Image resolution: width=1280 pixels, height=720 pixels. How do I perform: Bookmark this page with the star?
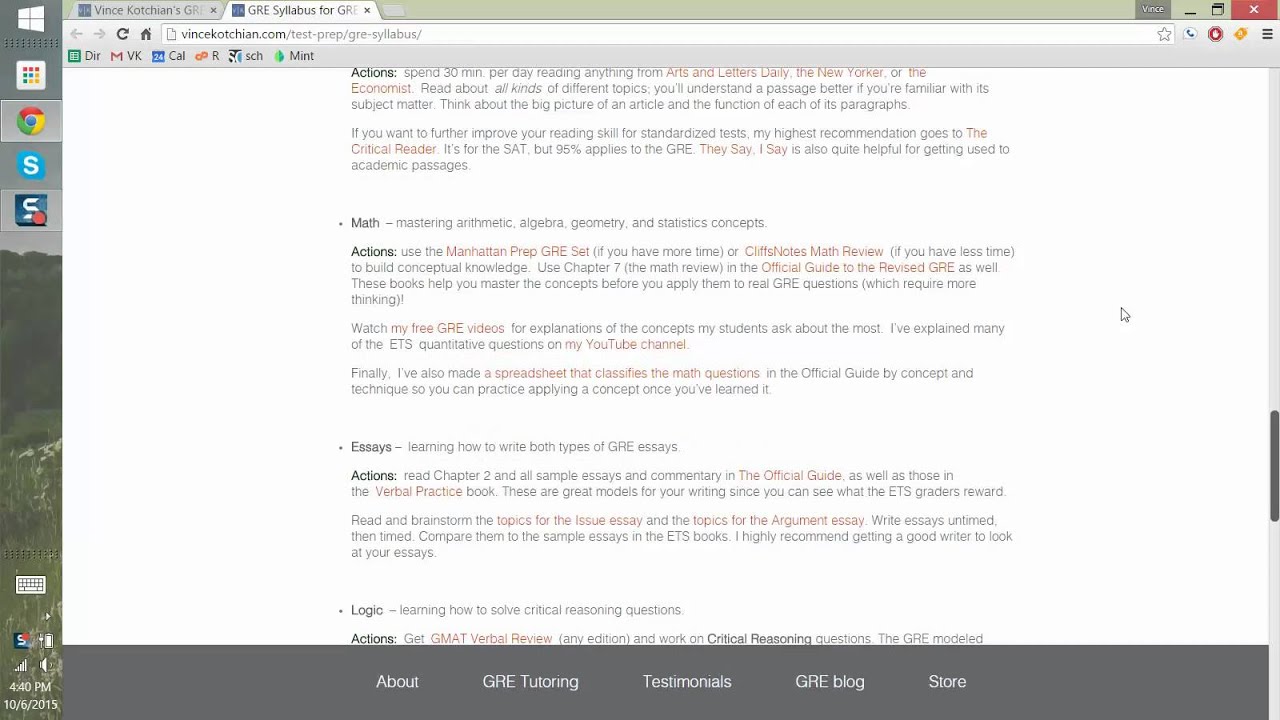1164,34
